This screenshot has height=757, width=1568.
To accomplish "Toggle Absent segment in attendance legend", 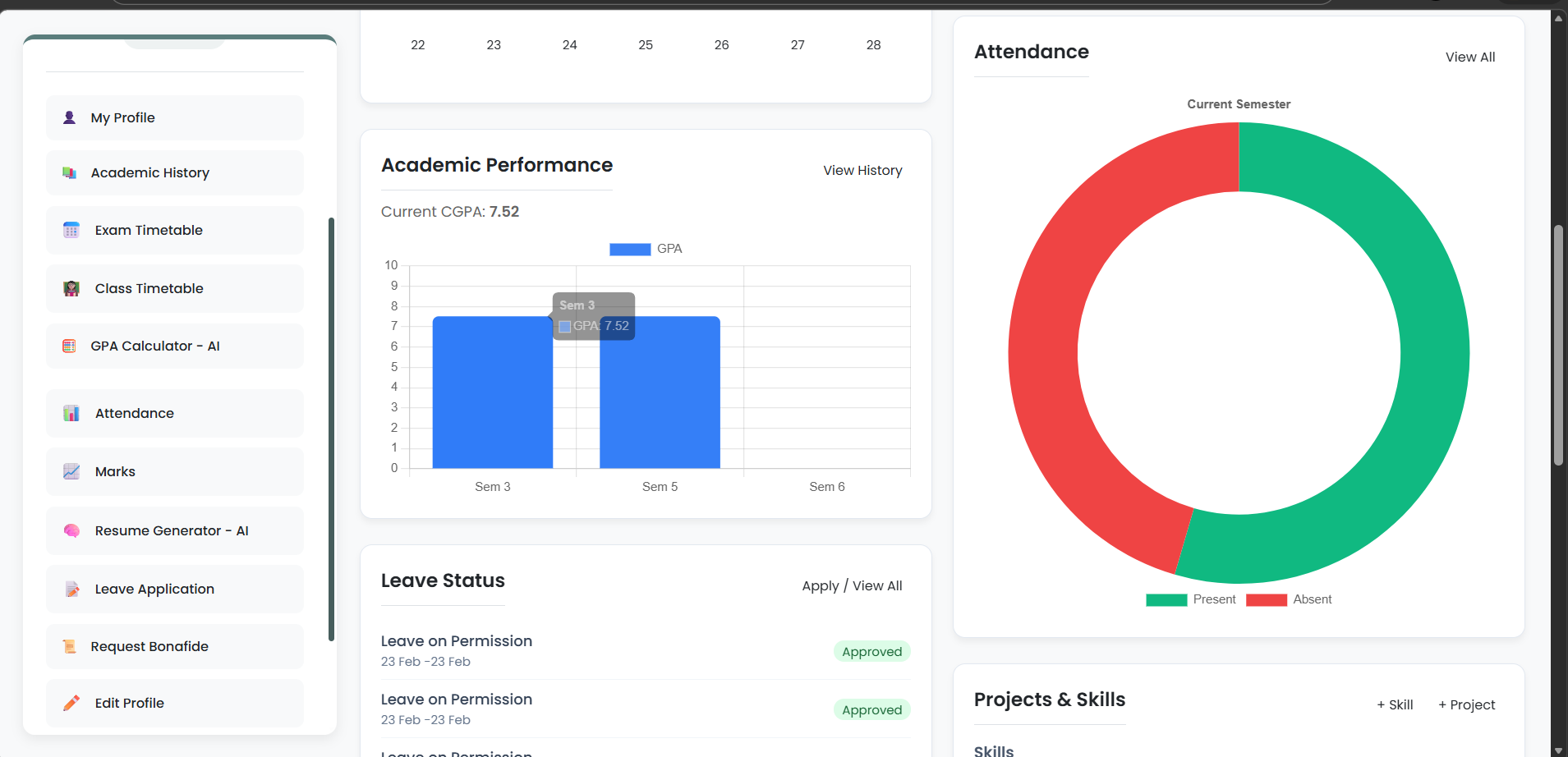I will coord(1289,599).
